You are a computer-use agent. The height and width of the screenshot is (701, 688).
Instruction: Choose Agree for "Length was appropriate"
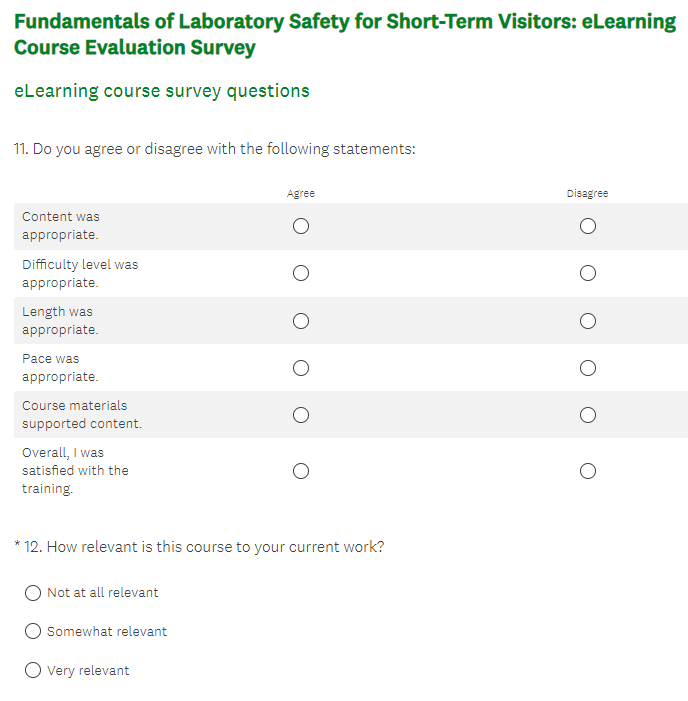click(x=301, y=321)
